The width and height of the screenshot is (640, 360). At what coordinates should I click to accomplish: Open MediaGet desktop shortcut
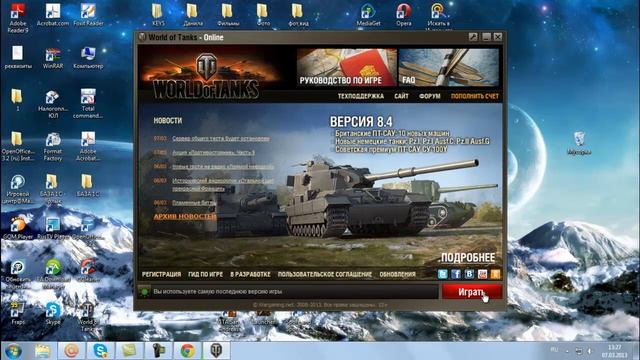368,15
